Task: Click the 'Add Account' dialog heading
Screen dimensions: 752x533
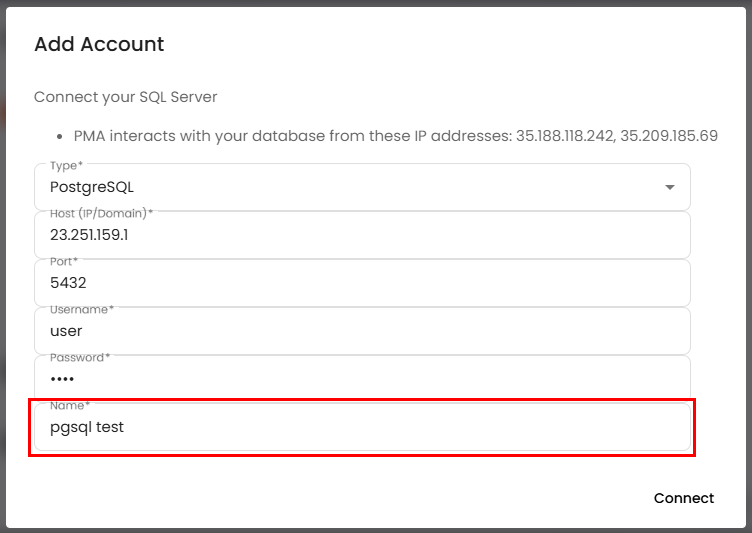Action: pyautogui.click(x=99, y=44)
